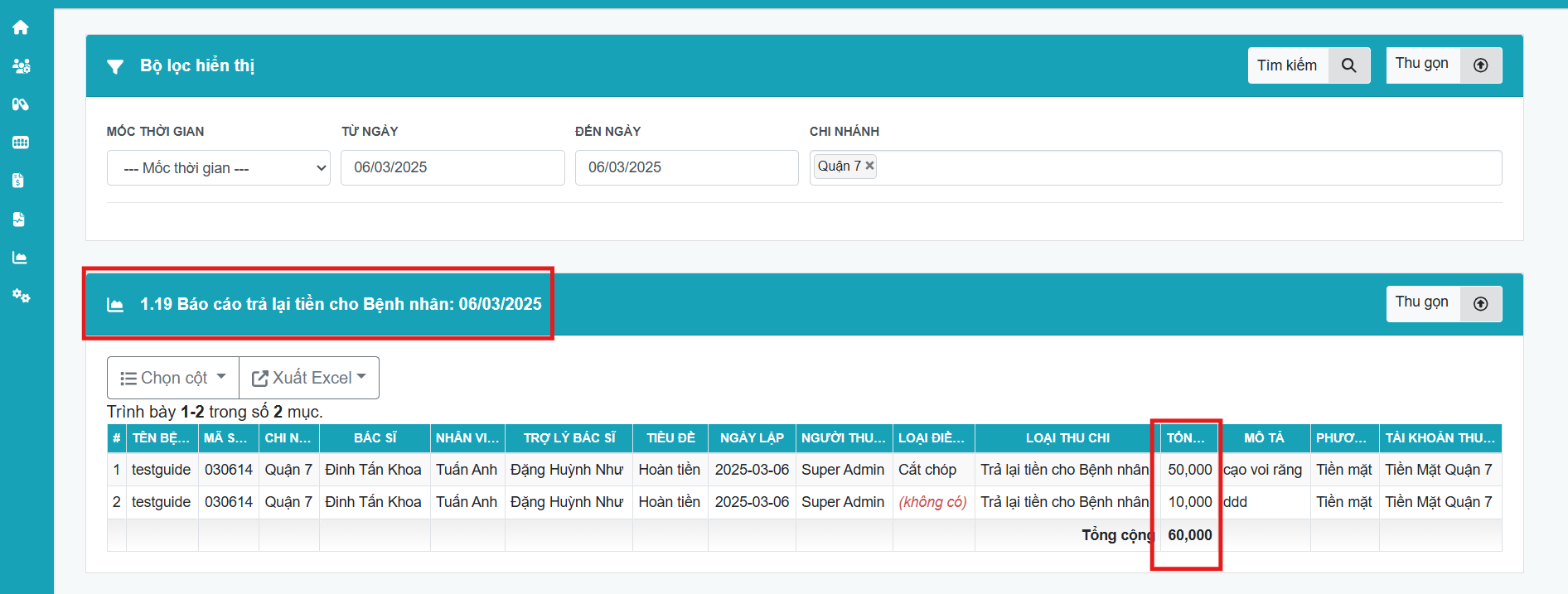
Task: Open the medical record file icon
Action: [19, 220]
